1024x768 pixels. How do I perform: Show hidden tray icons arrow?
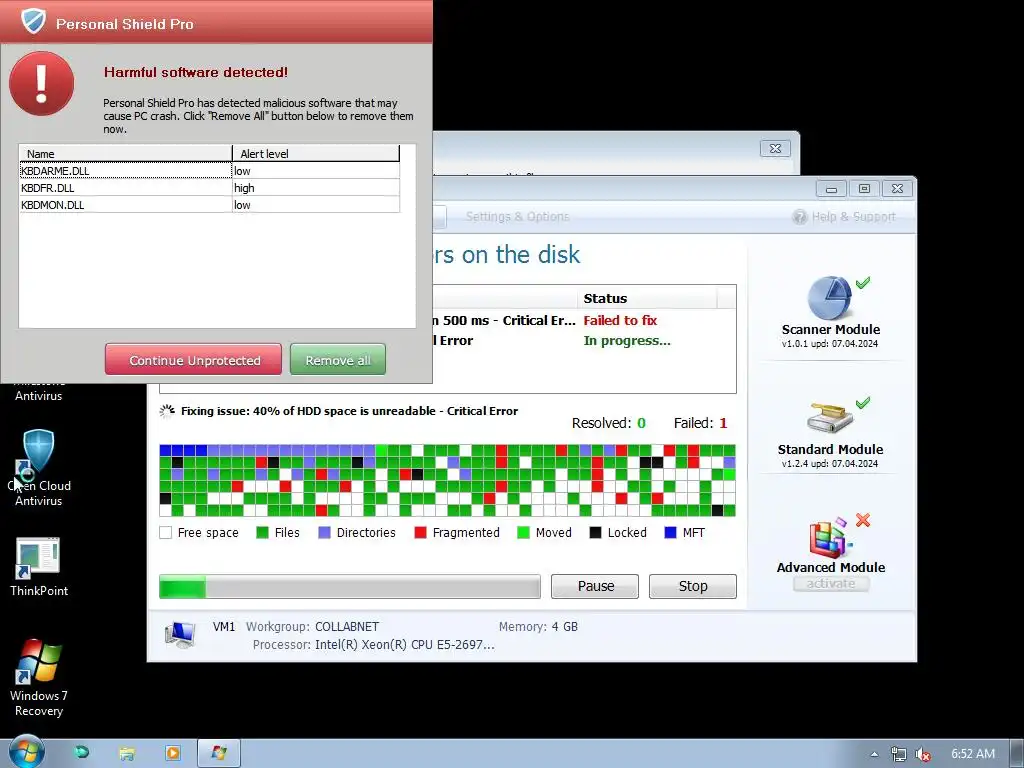coord(874,754)
